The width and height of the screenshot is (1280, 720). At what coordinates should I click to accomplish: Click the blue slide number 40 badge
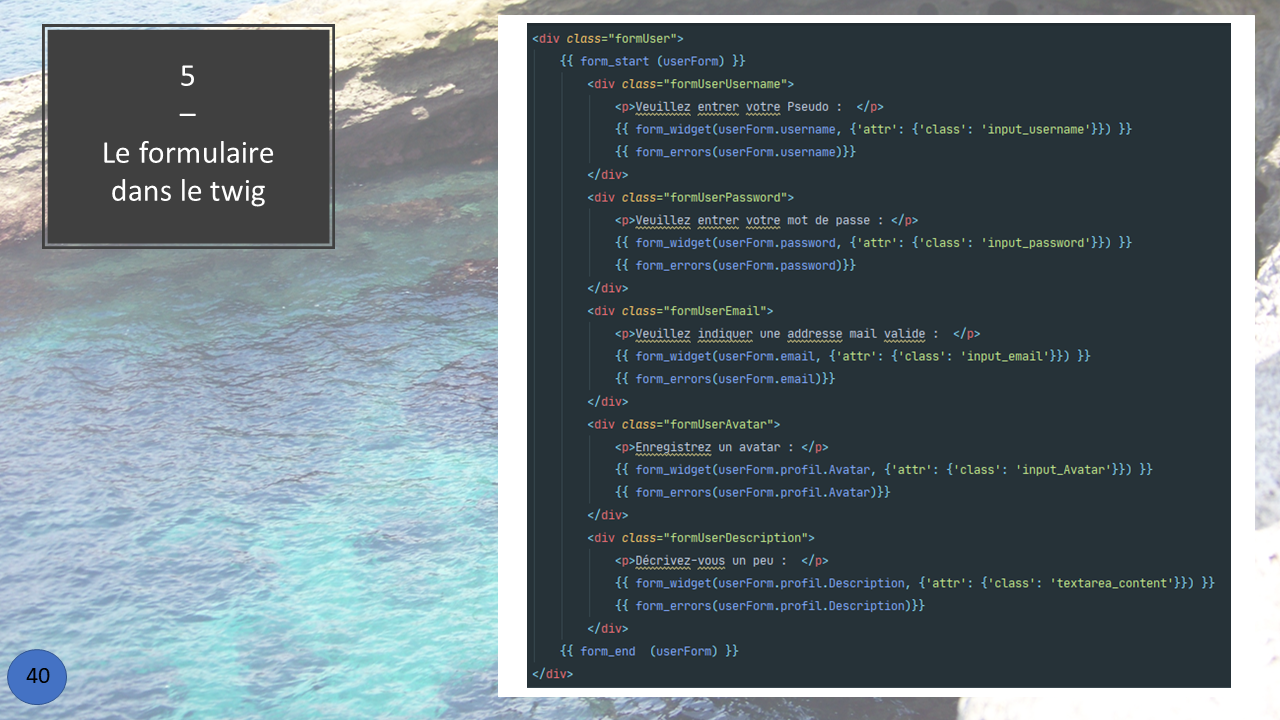[x=37, y=677]
